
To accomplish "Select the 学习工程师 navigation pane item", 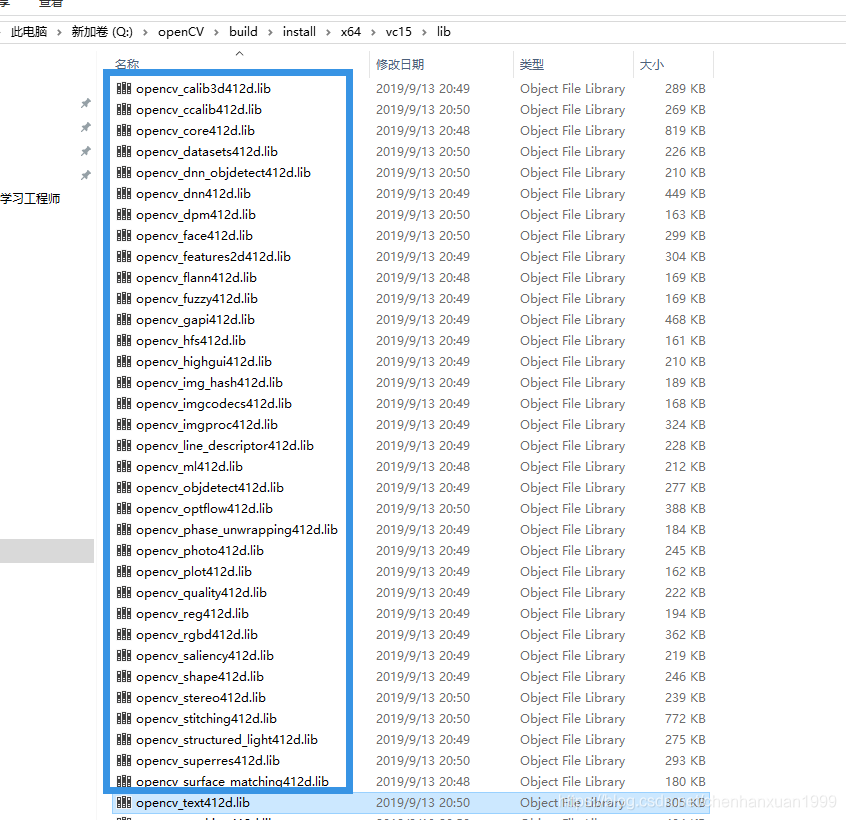I will click(30, 199).
